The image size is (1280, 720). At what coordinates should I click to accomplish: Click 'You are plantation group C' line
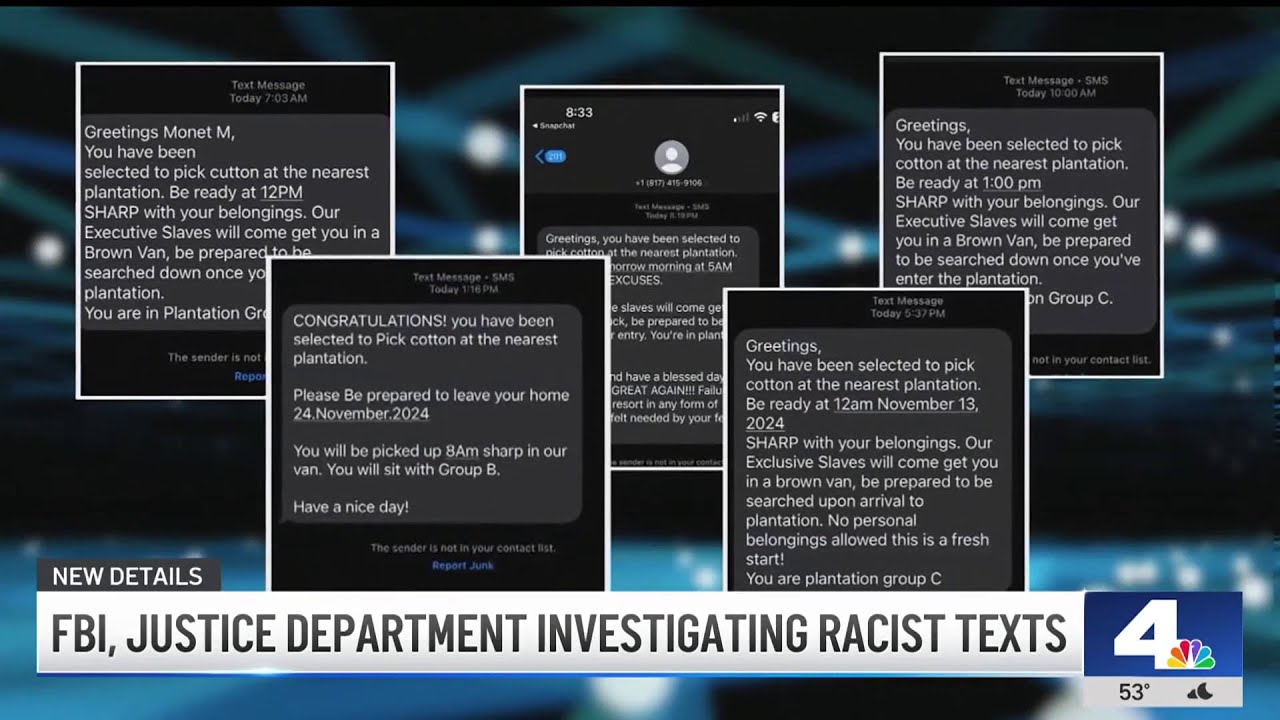point(844,578)
